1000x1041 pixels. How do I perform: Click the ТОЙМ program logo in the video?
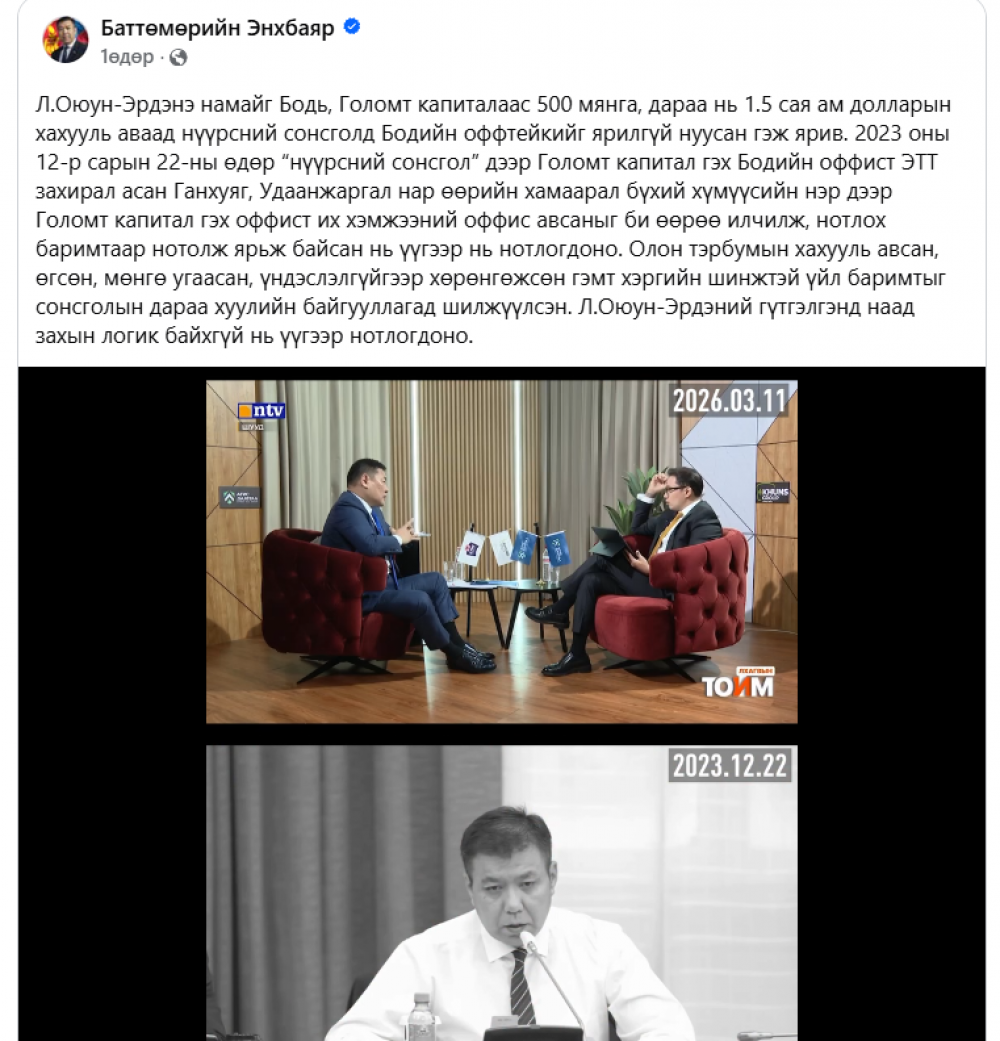738,683
